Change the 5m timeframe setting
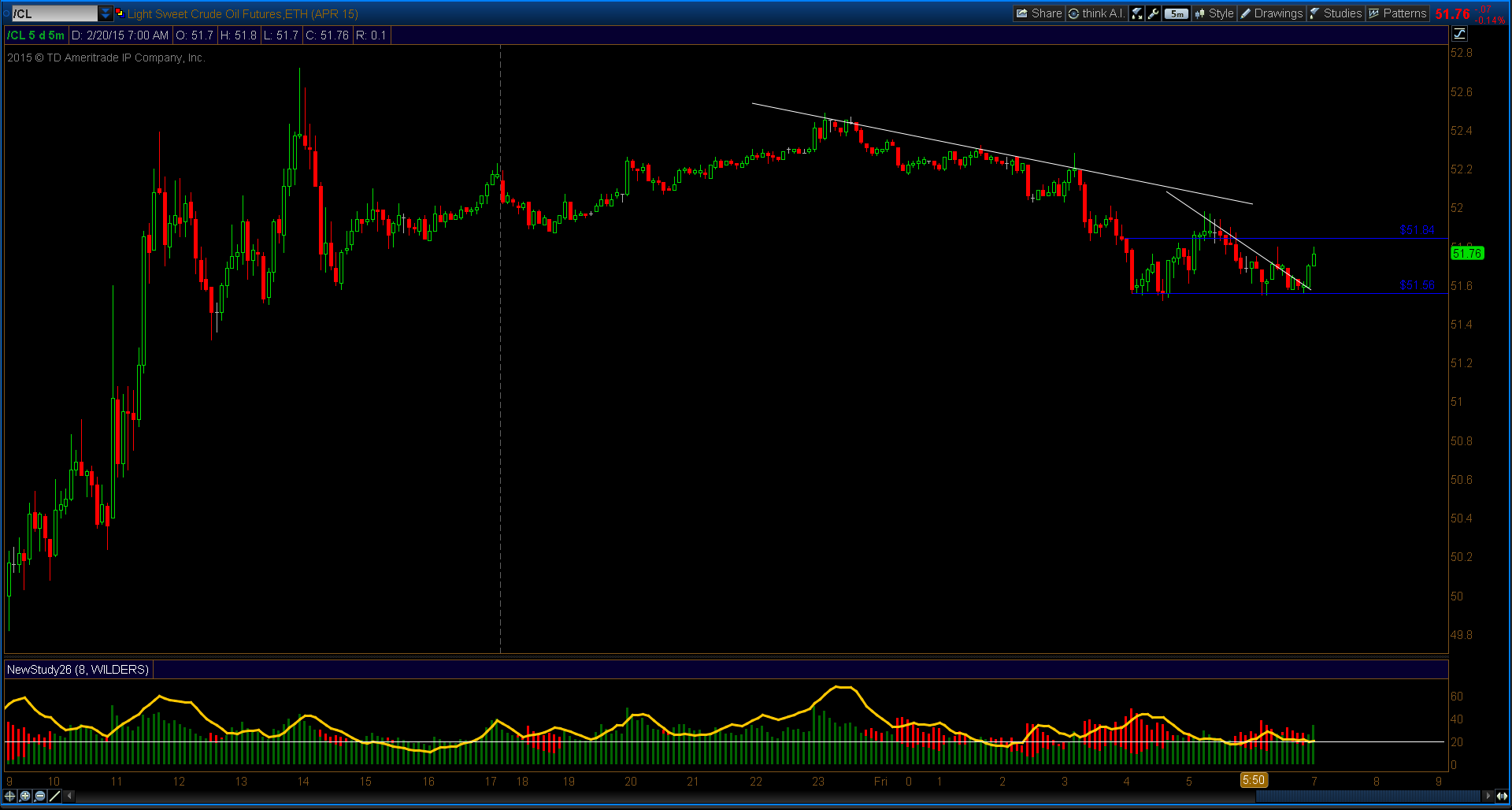The width and height of the screenshot is (1512, 810). [1177, 13]
